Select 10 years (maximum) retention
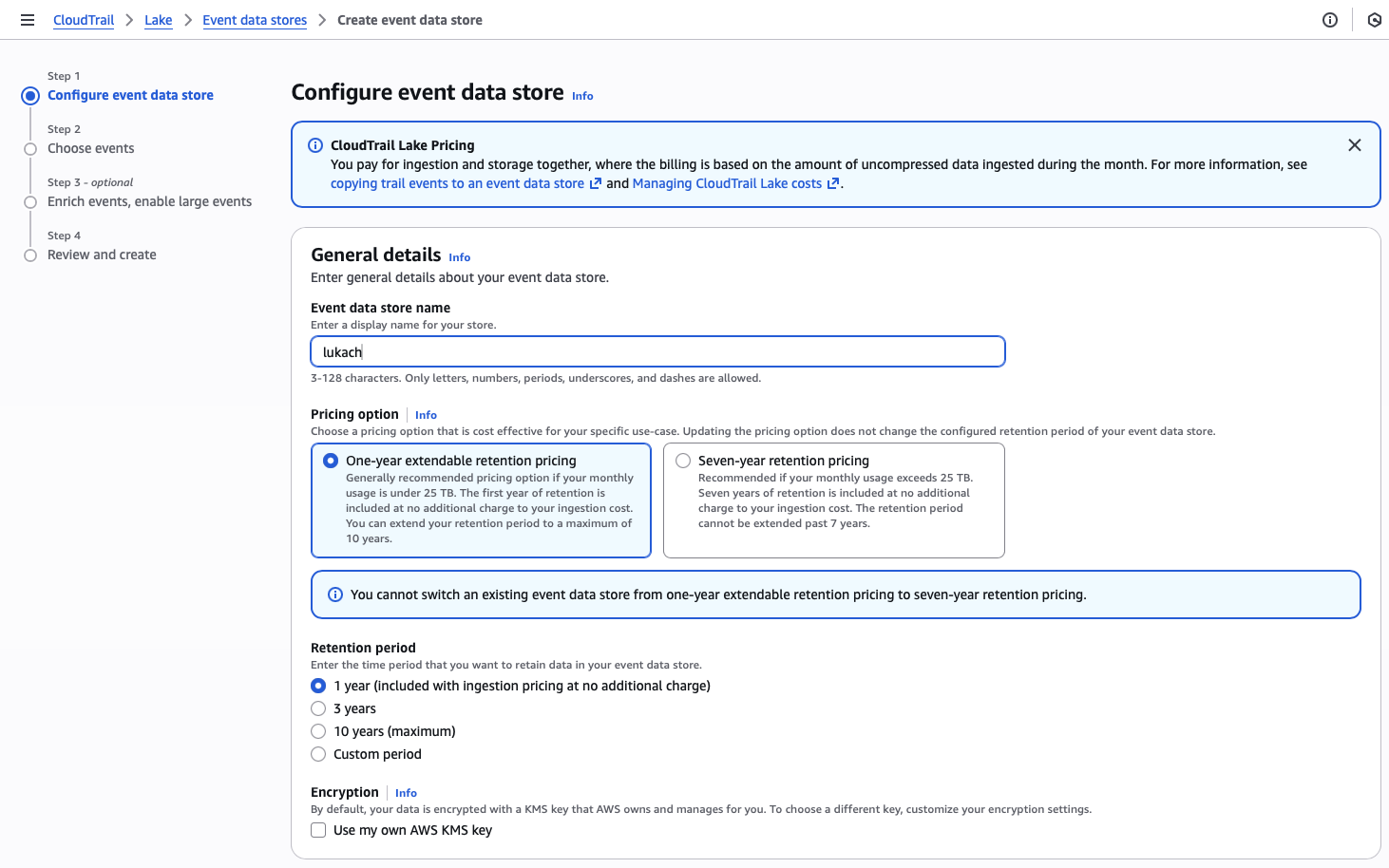 tap(318, 731)
